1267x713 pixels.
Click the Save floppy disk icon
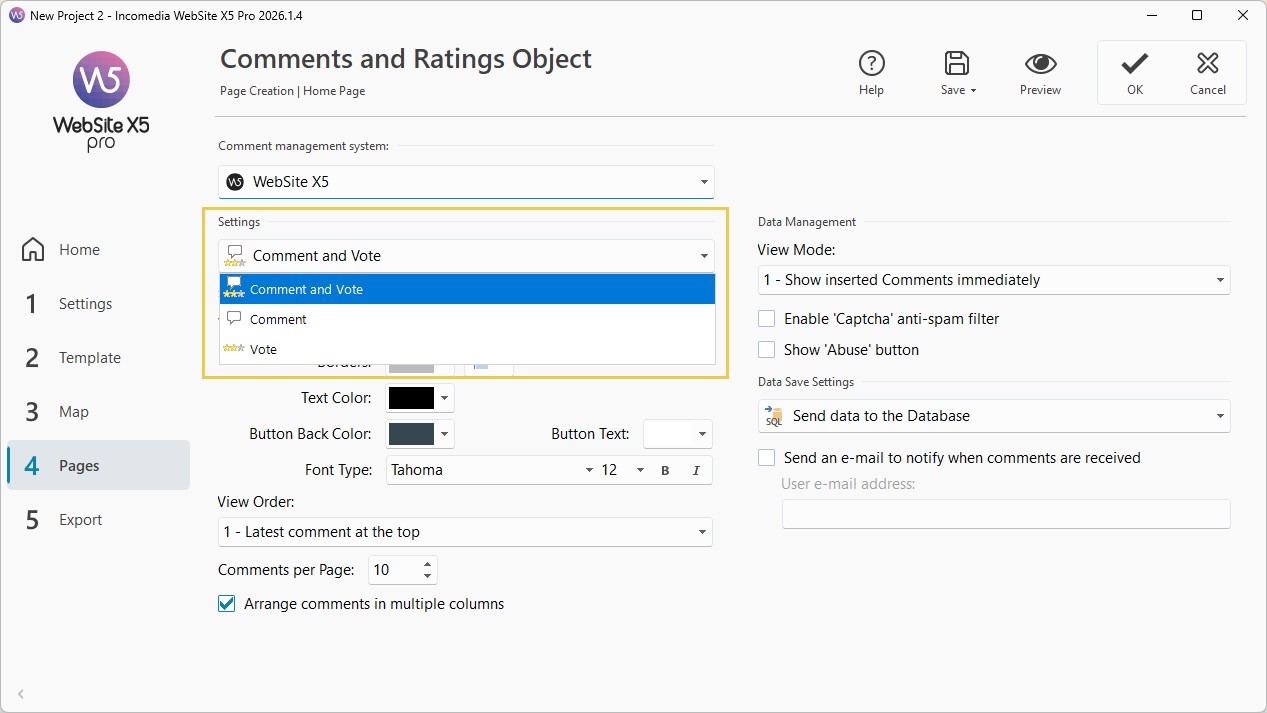(x=957, y=64)
